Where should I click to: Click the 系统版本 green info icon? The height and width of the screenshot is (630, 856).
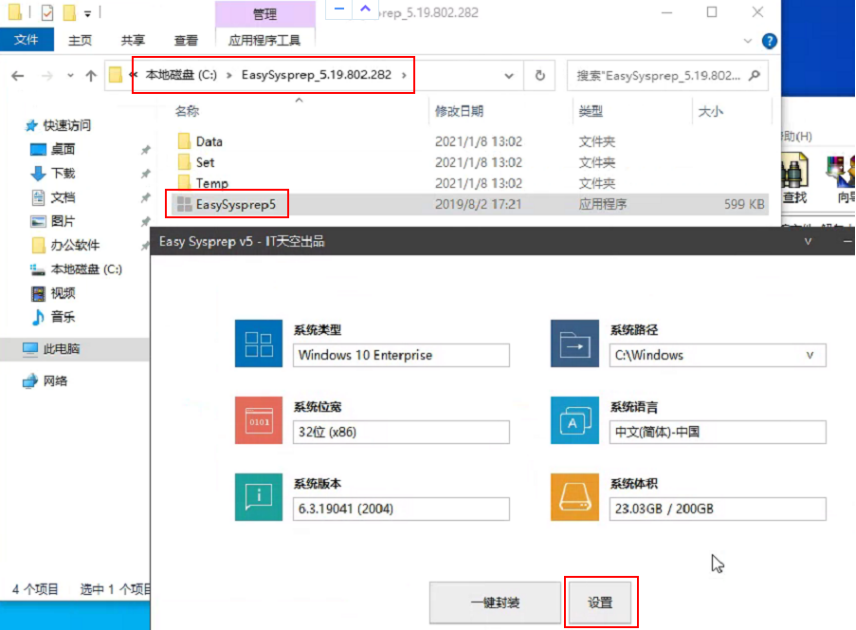tap(259, 497)
